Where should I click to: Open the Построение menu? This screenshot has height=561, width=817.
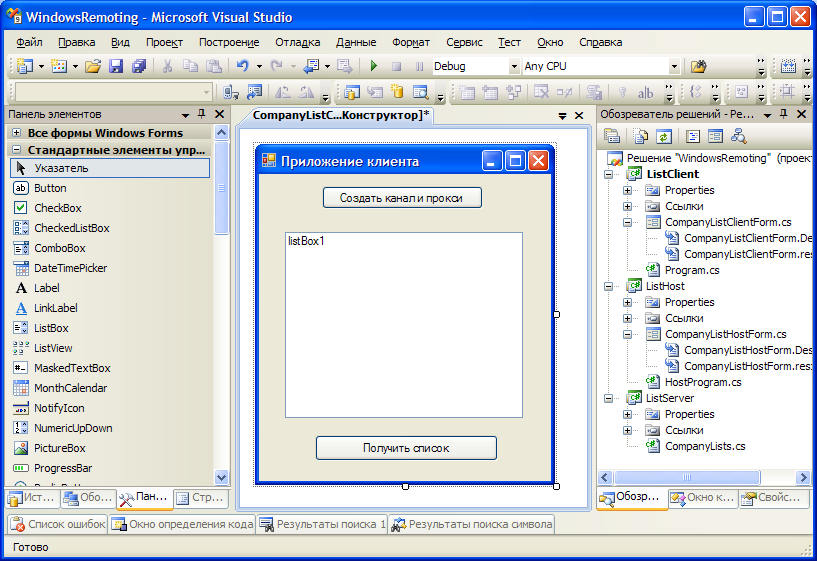tap(229, 42)
